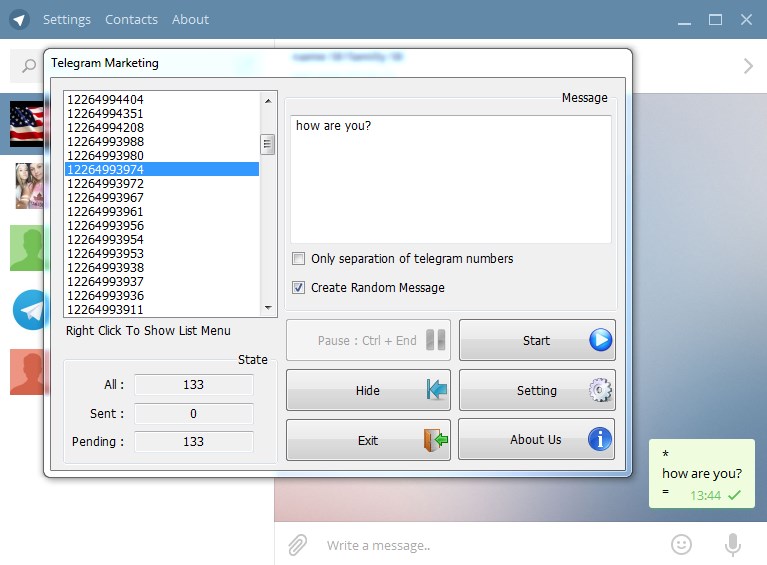
Task: Click the search magnifier icon
Action: pyautogui.click(x=29, y=66)
